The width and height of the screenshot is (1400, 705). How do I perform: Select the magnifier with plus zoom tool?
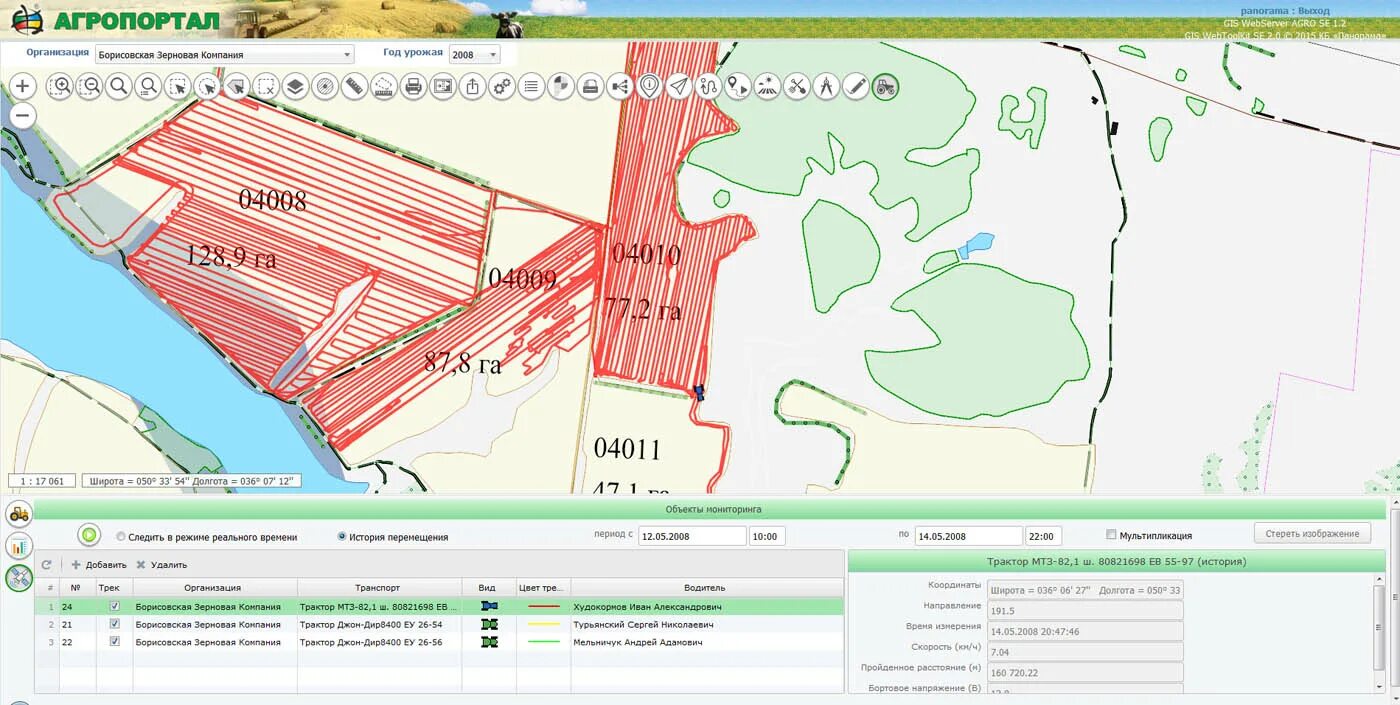pos(60,86)
